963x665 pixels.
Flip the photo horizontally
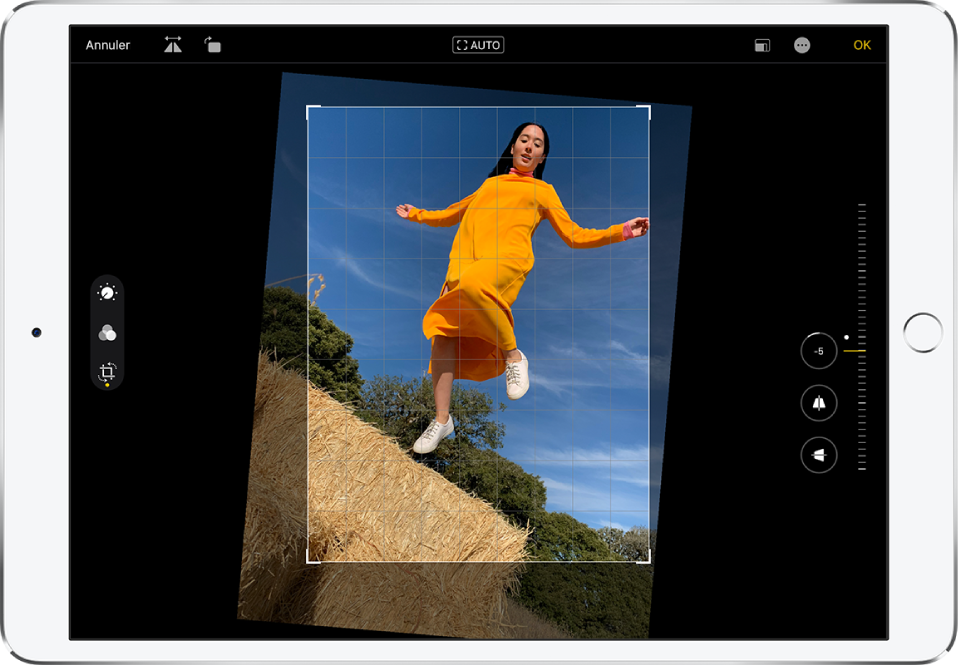click(172, 45)
